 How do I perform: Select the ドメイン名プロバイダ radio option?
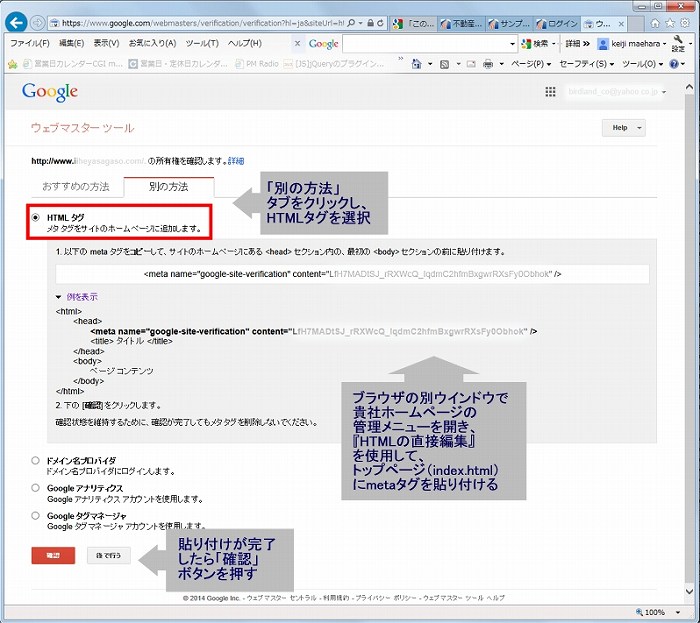[35, 460]
